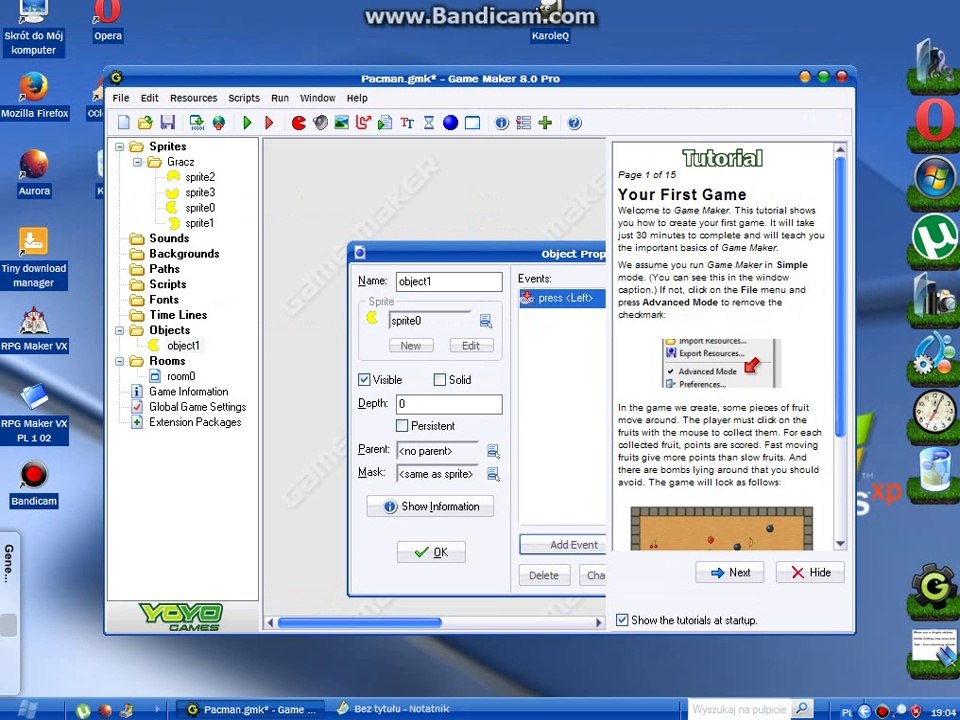This screenshot has width=960, height=720.
Task: Delete the selected event
Action: [544, 576]
